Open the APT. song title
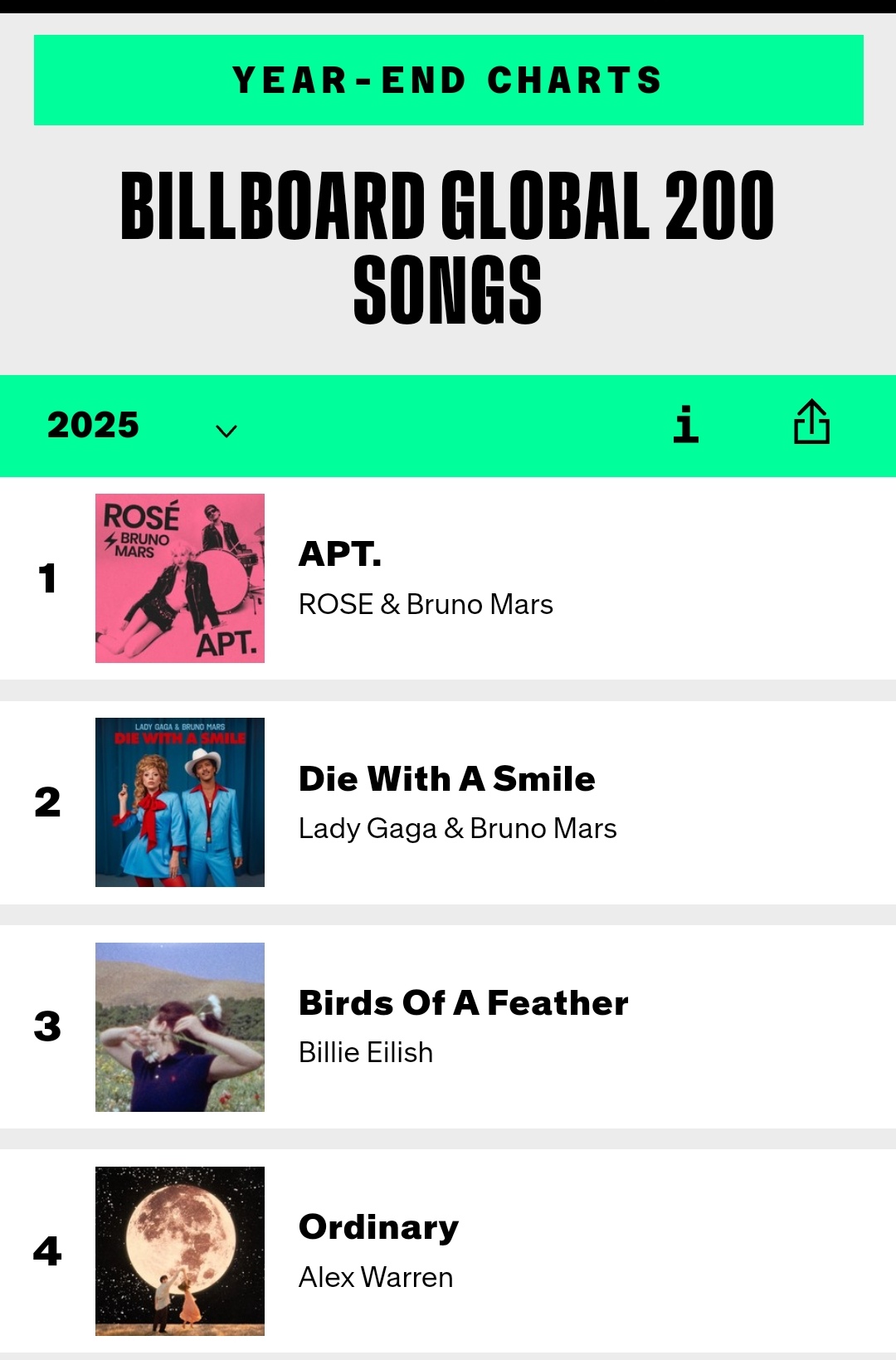The image size is (896, 1360). click(340, 554)
